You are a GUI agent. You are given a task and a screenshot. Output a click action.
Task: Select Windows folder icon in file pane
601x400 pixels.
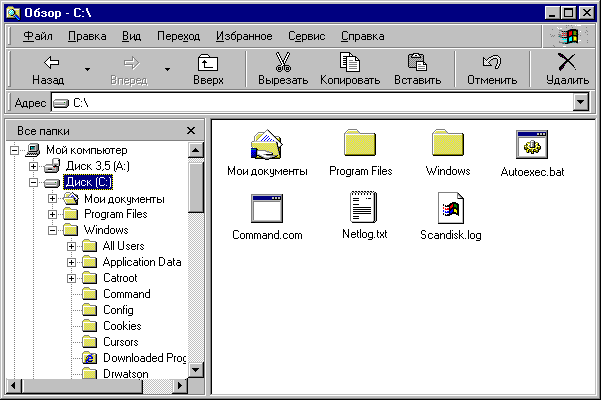(x=448, y=143)
